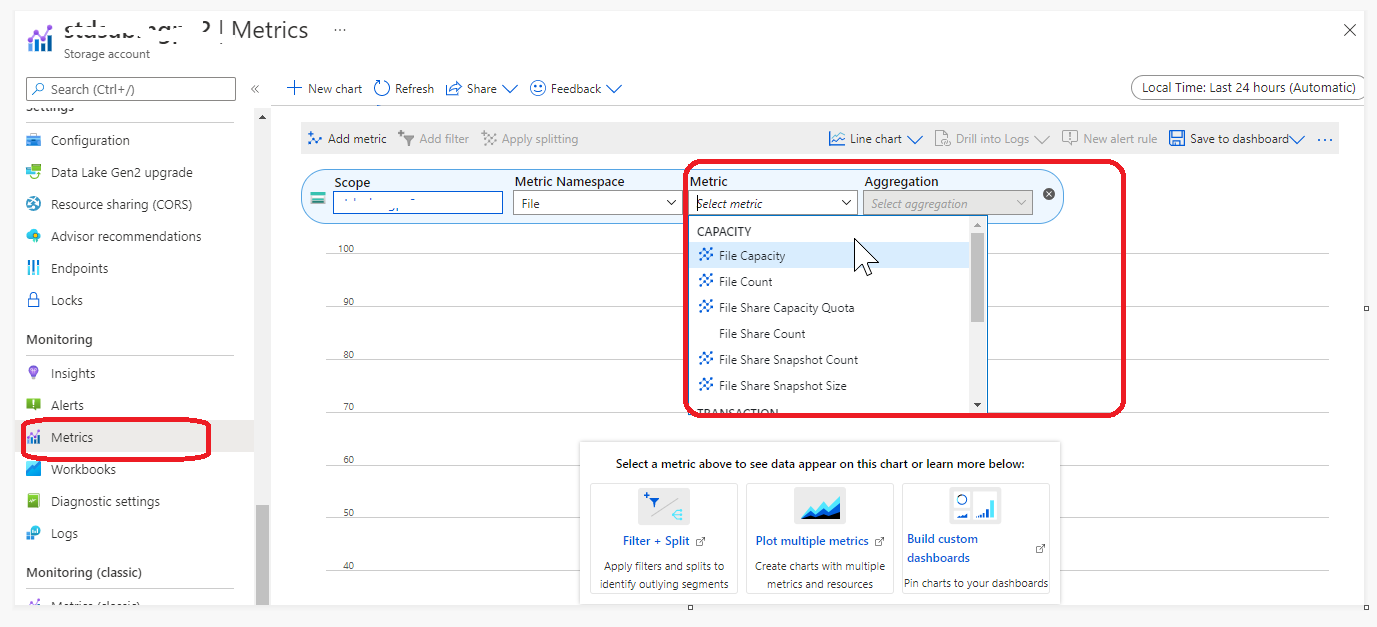The height and width of the screenshot is (627, 1377).
Task: Remove the metric with X icon
Action: (x=1049, y=194)
